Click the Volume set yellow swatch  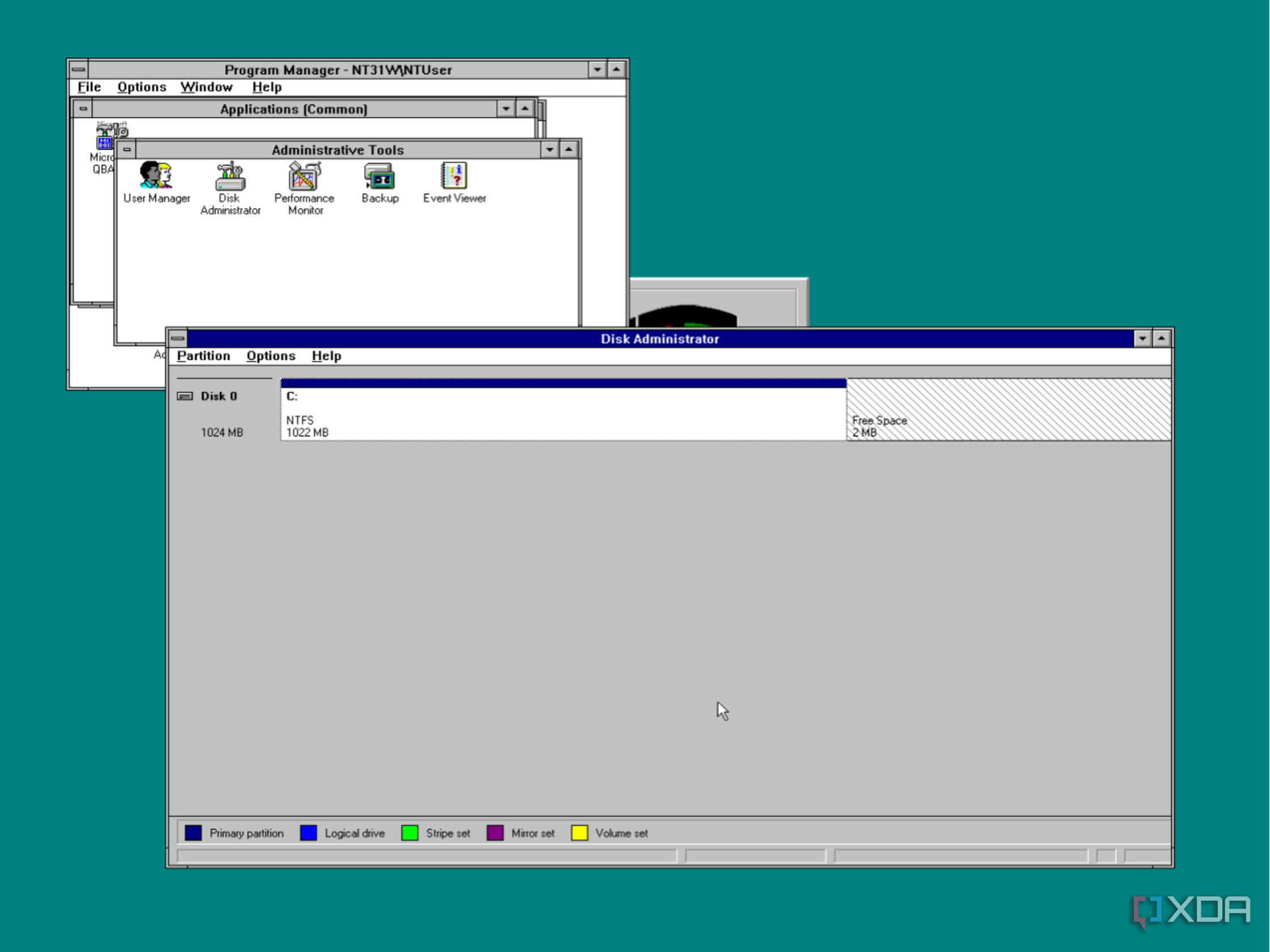(x=580, y=833)
